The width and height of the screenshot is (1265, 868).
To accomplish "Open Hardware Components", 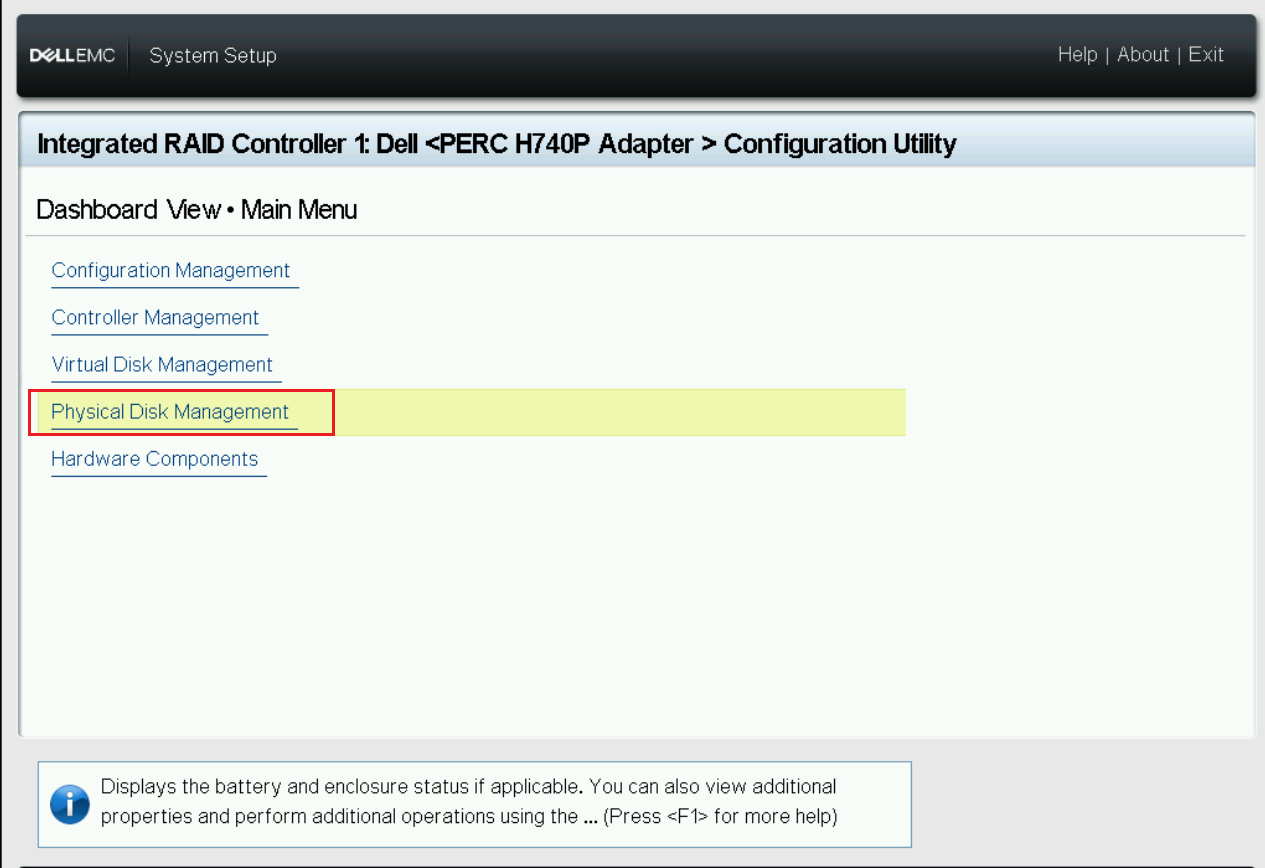I will (155, 459).
